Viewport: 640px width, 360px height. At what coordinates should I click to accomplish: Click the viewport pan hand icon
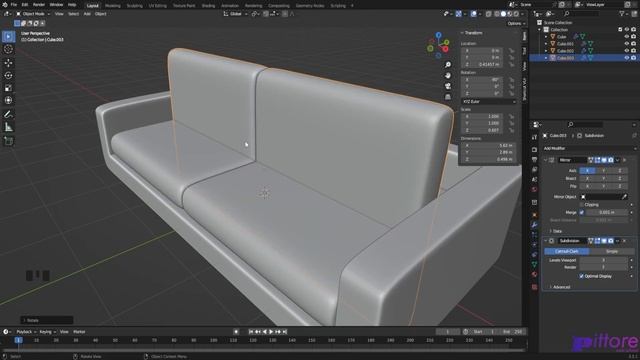point(448,76)
